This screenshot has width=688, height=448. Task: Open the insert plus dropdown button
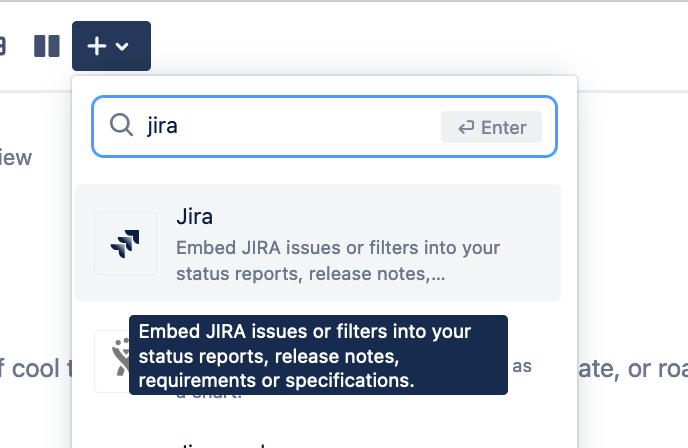[x=111, y=46]
